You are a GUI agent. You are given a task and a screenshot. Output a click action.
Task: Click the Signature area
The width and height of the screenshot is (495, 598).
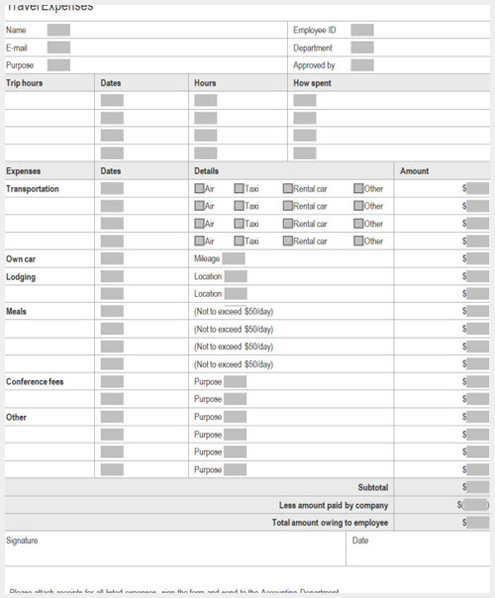(x=175, y=548)
